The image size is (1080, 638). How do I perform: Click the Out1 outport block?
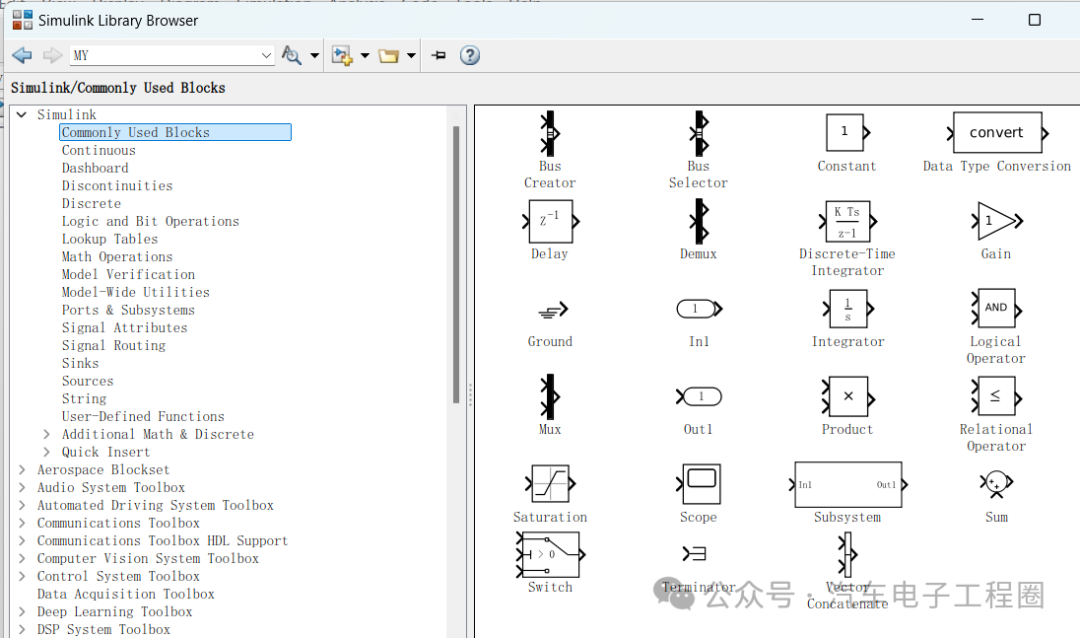[698, 396]
